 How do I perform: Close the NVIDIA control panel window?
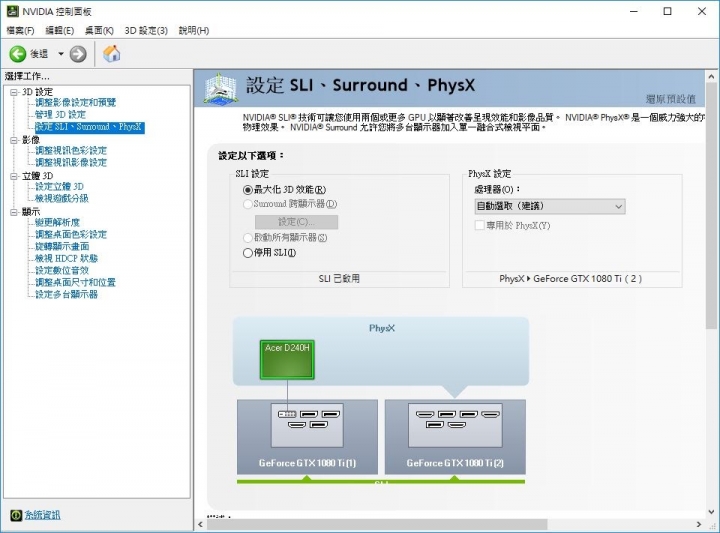pos(702,11)
